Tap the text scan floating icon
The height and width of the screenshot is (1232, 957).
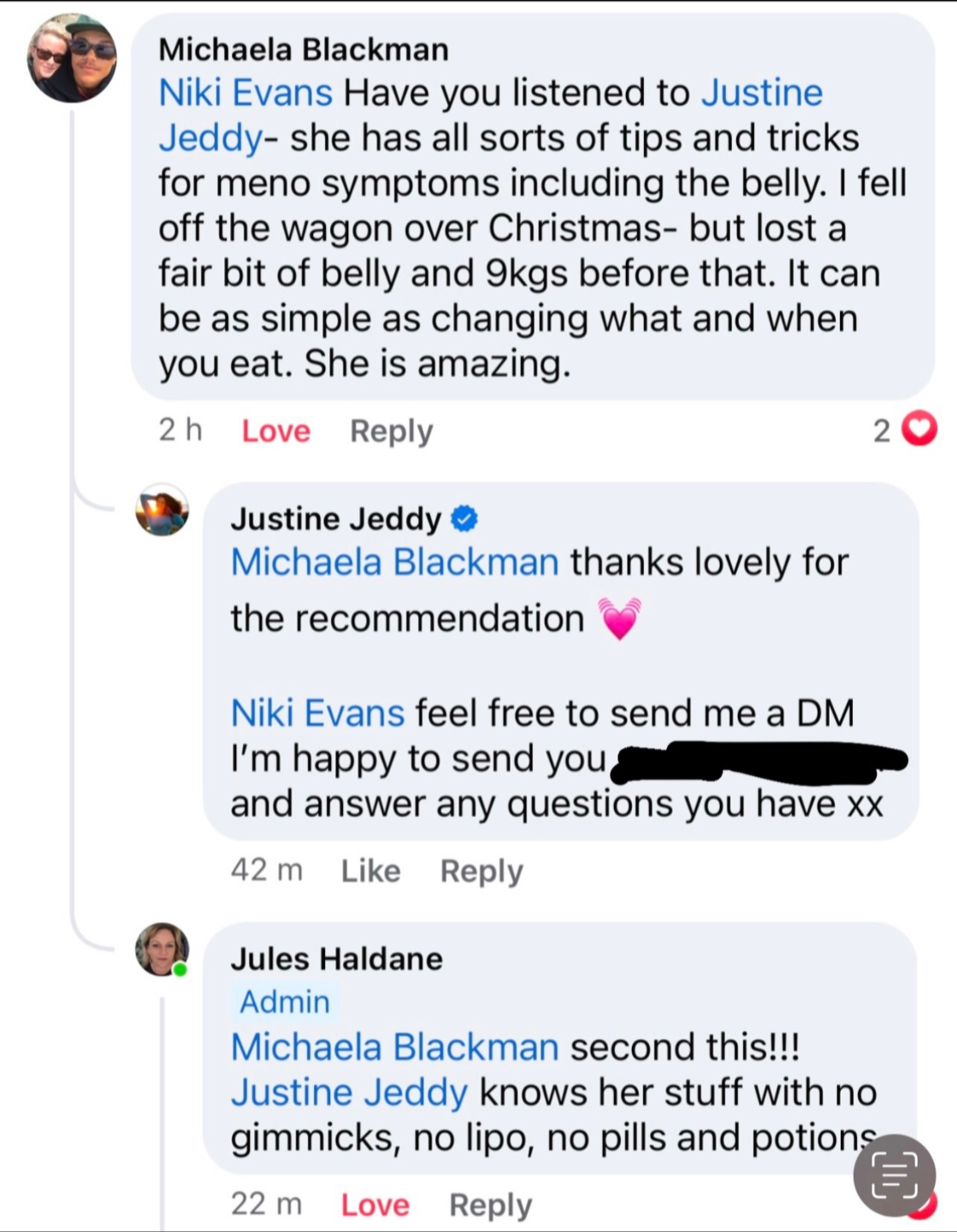[x=895, y=1176]
